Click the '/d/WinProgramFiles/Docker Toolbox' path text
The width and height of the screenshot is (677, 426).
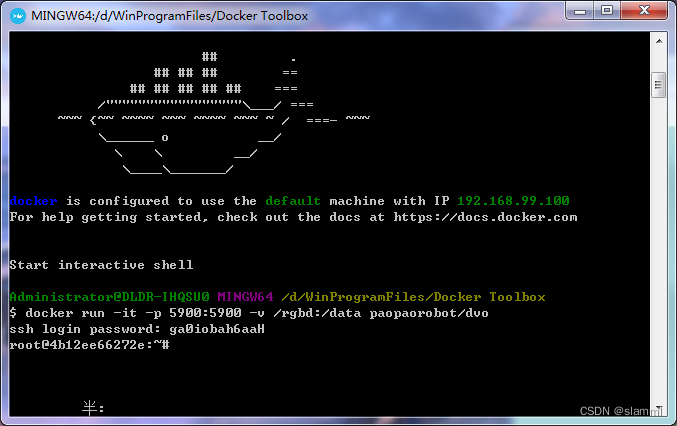tap(413, 297)
